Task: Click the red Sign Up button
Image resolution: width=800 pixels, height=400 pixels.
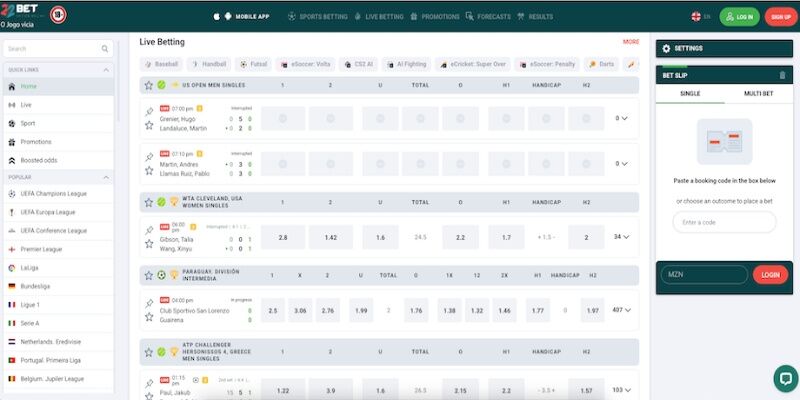Action: coord(780,17)
